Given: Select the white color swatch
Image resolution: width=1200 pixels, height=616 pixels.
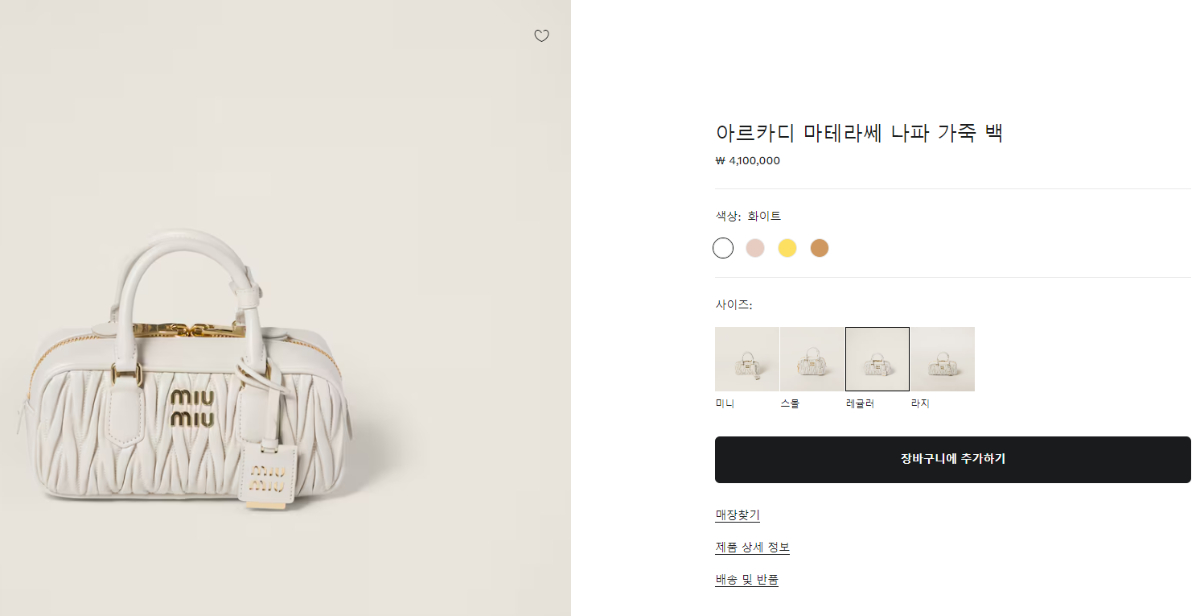Looking at the screenshot, I should tap(723, 248).
